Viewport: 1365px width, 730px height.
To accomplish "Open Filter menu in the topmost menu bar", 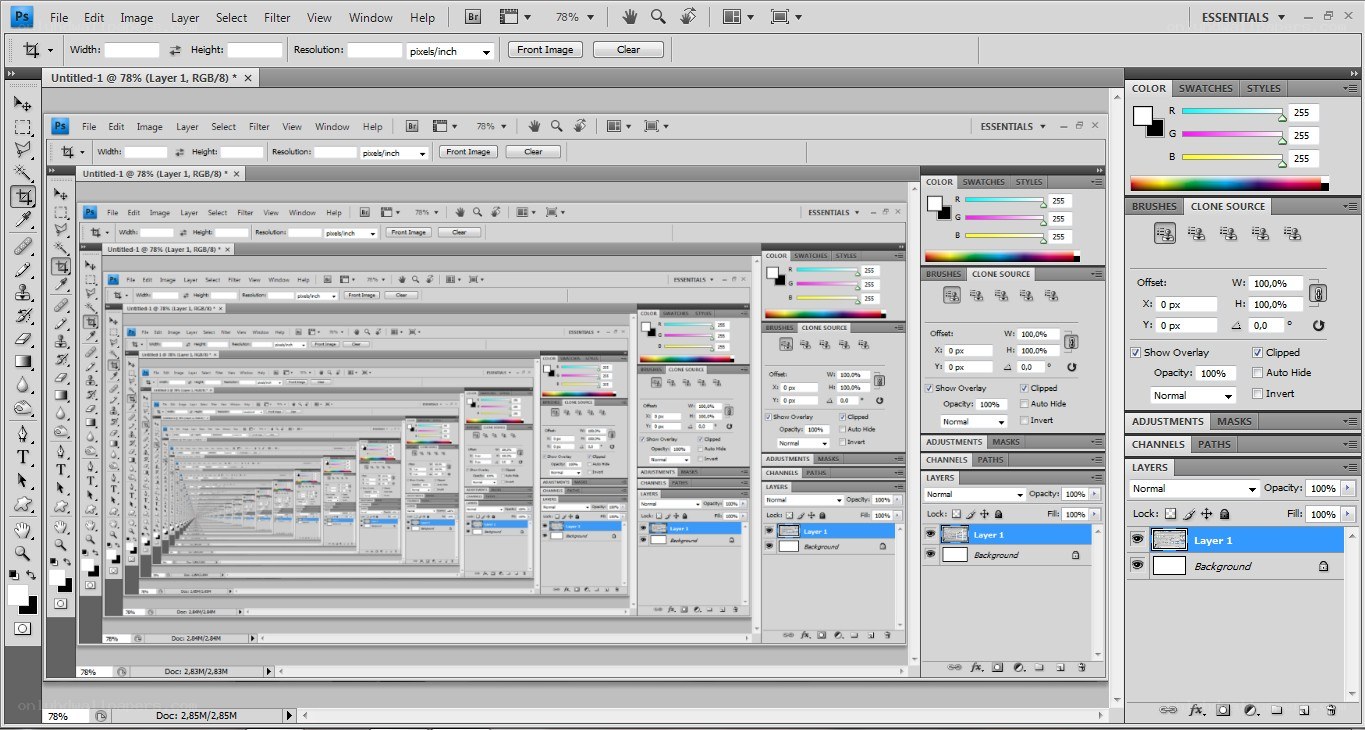I will point(277,18).
